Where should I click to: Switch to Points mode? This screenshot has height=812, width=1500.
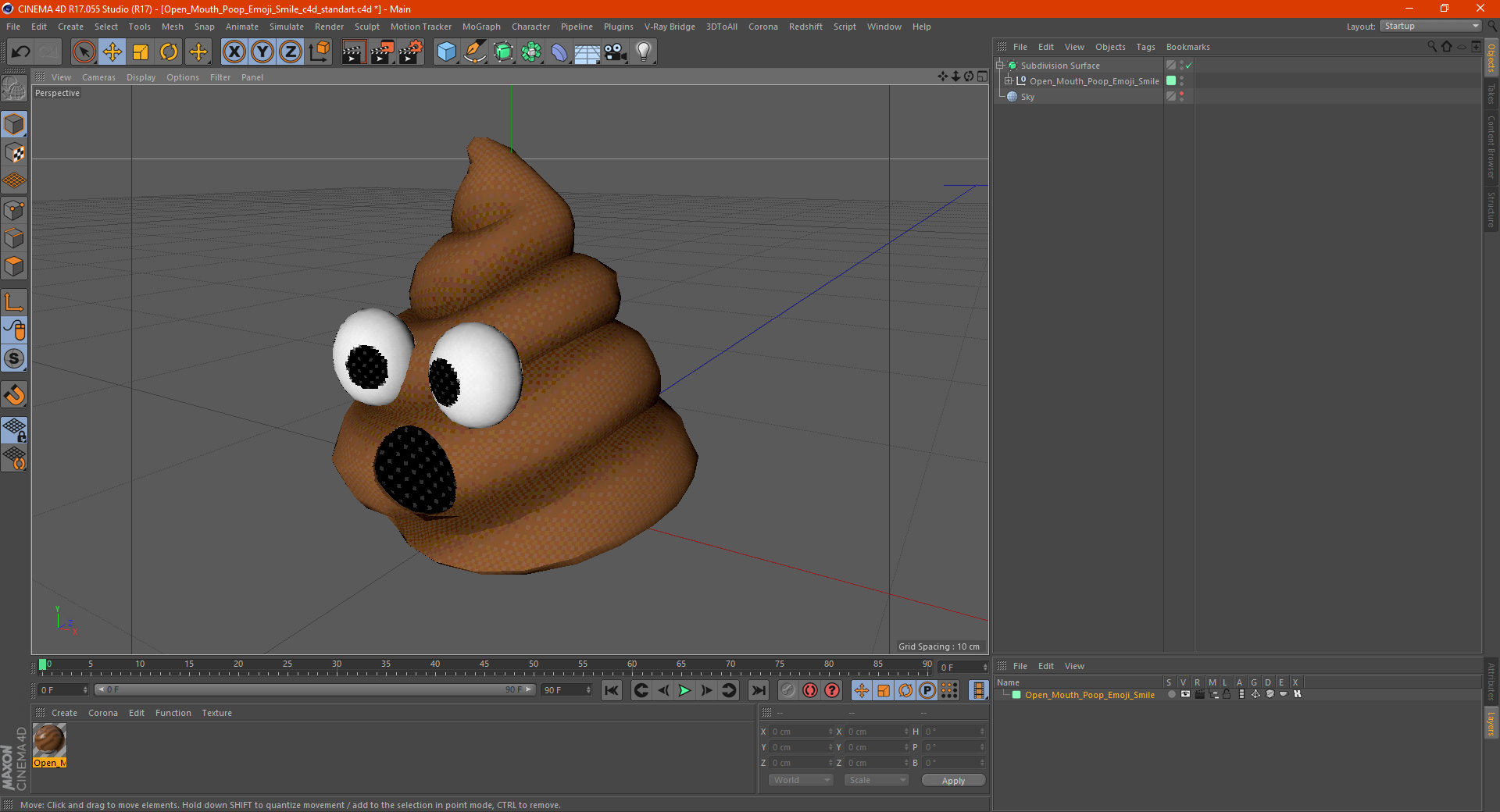14,210
